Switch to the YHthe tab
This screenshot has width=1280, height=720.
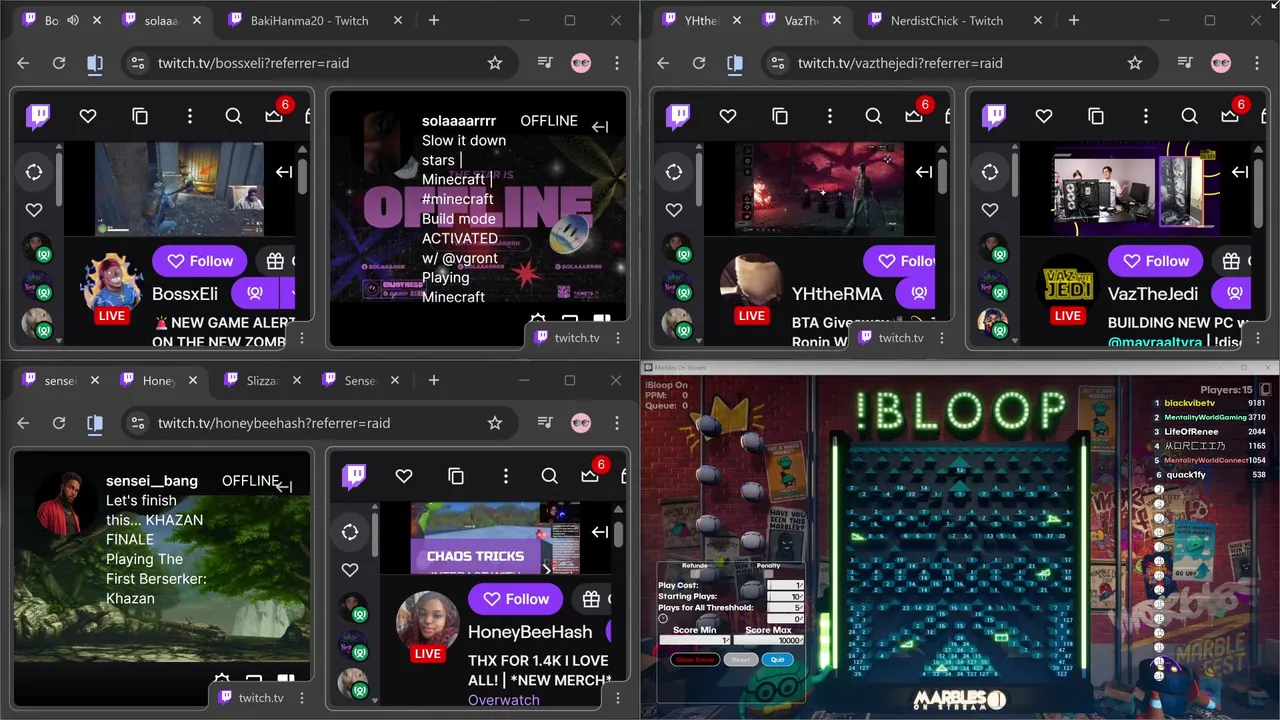pos(700,20)
